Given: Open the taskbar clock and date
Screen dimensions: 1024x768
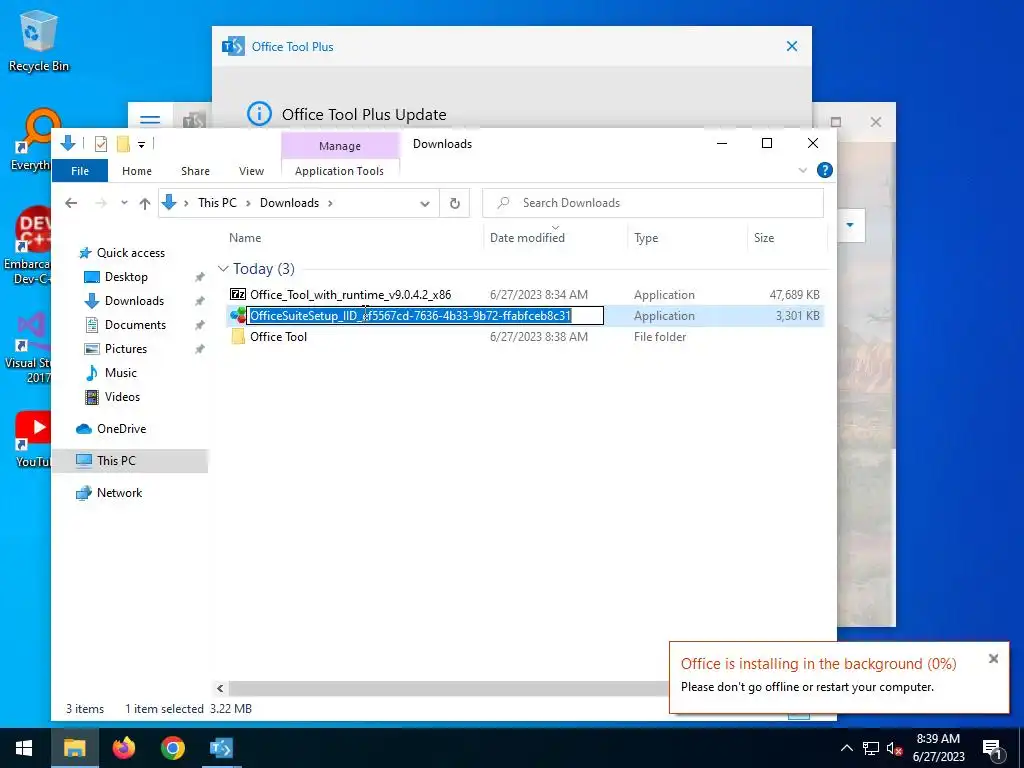Looking at the screenshot, I should (938, 748).
